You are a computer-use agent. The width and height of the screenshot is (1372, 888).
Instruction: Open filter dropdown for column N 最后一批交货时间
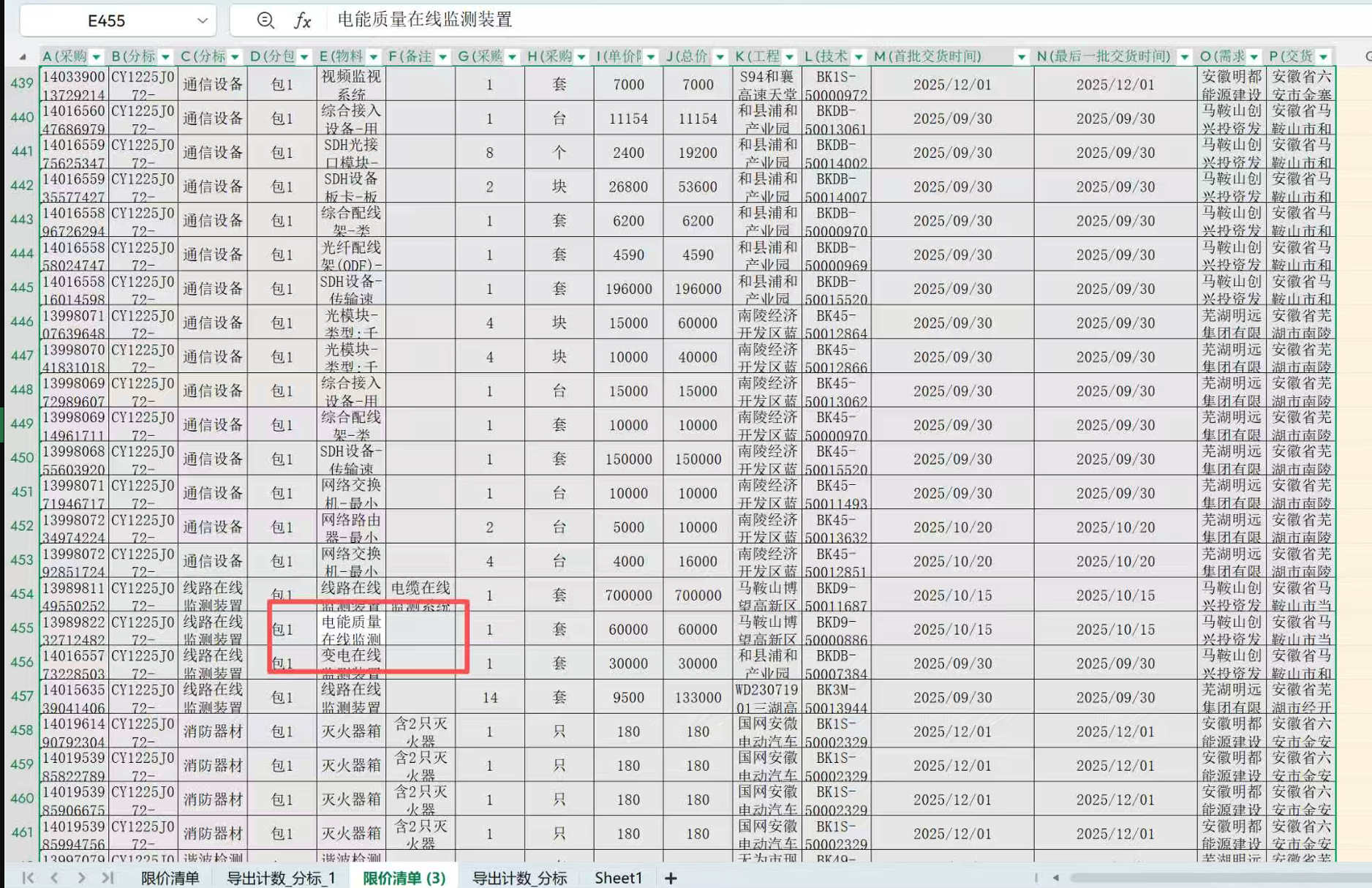pos(1184,56)
